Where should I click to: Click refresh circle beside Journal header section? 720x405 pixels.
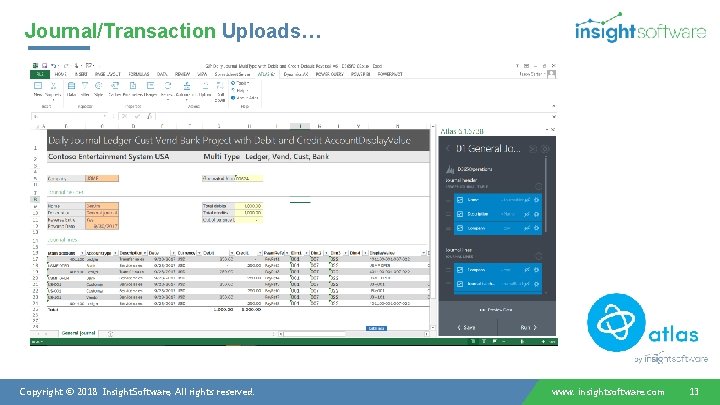point(539,186)
